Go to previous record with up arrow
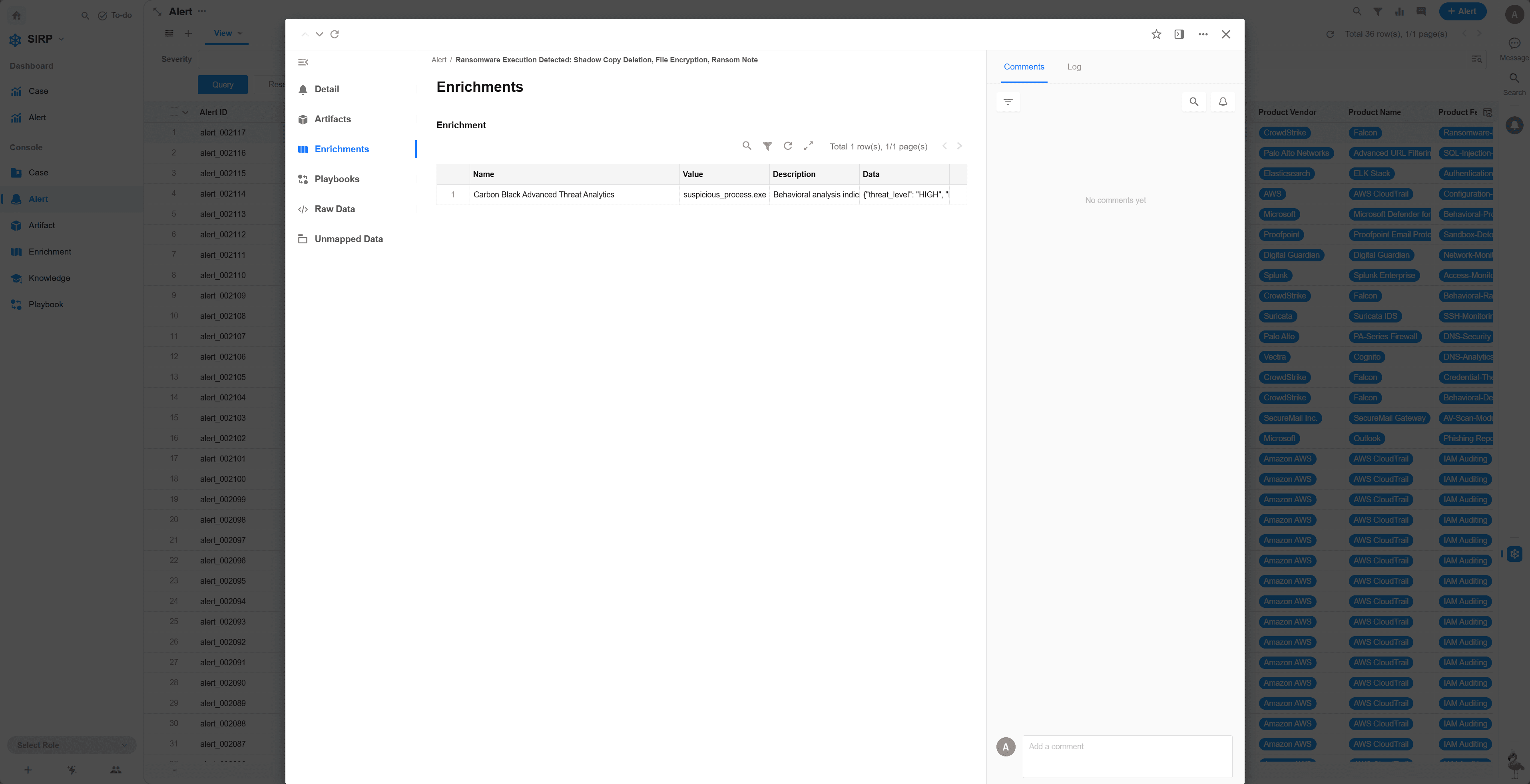 (305, 34)
